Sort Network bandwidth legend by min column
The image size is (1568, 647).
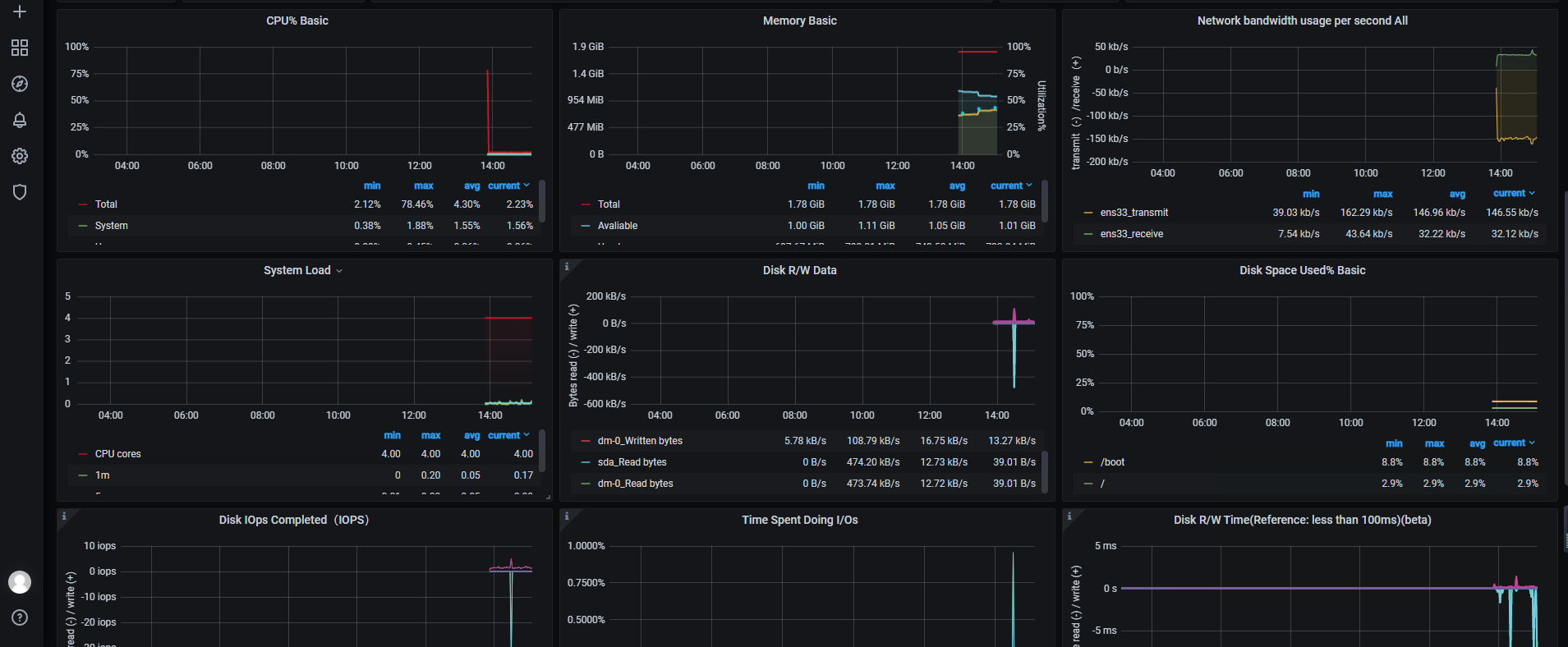[1311, 195]
